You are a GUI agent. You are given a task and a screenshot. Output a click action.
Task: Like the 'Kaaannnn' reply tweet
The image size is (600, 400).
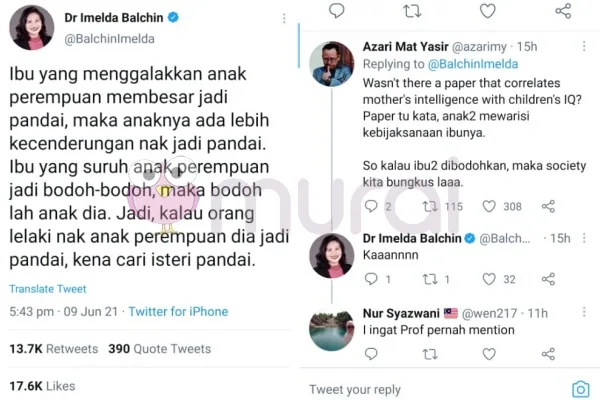click(x=489, y=279)
